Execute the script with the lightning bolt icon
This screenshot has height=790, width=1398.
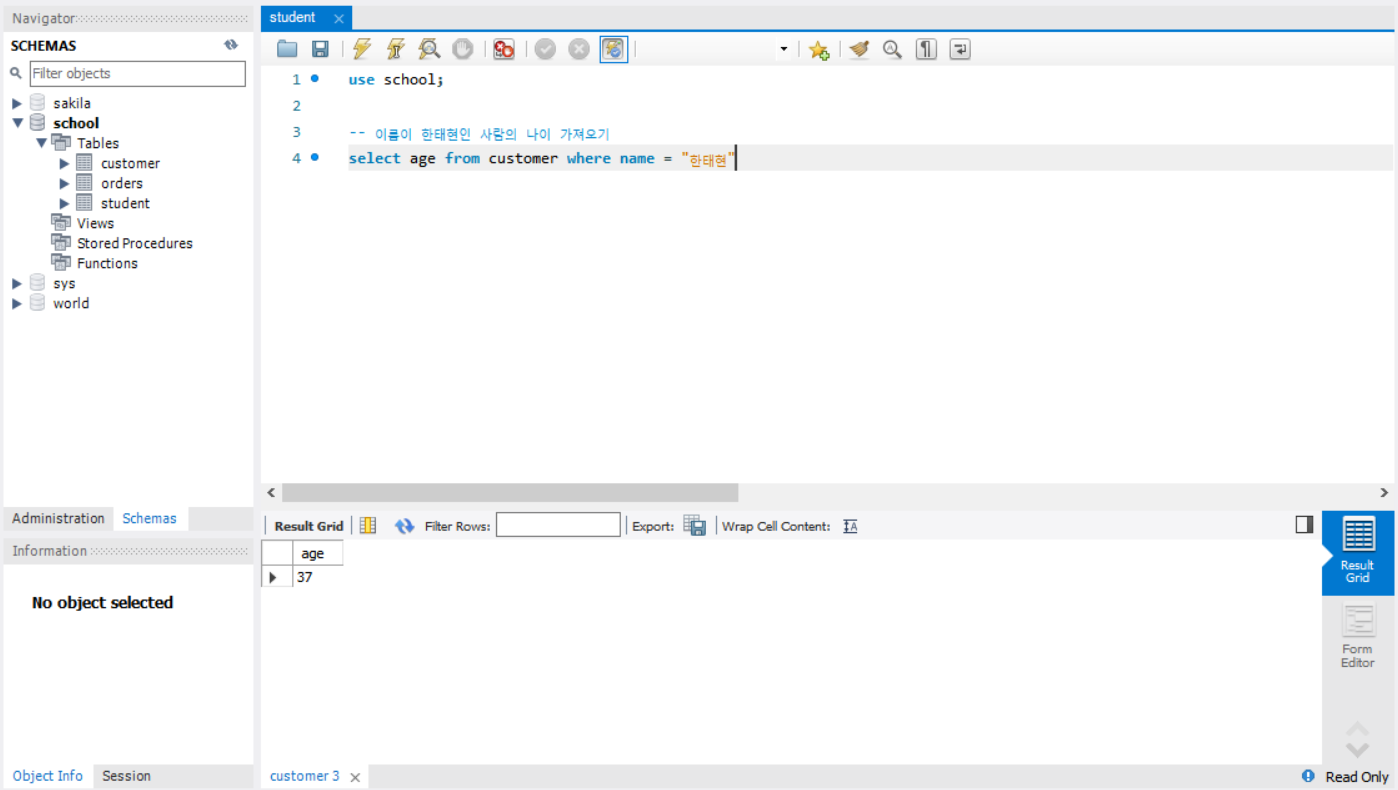362,49
